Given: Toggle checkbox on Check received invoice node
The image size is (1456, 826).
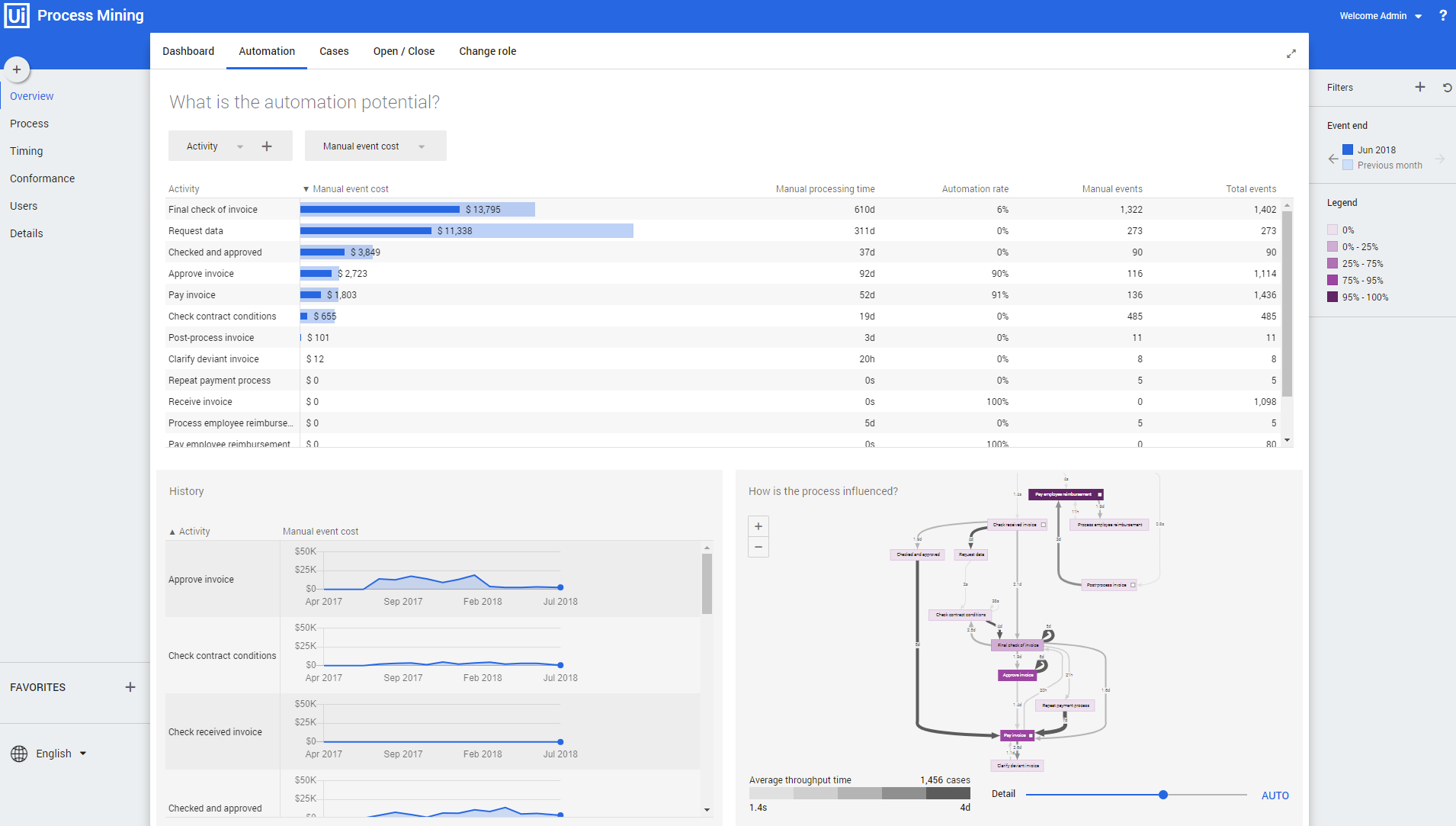Looking at the screenshot, I should point(1044,525).
